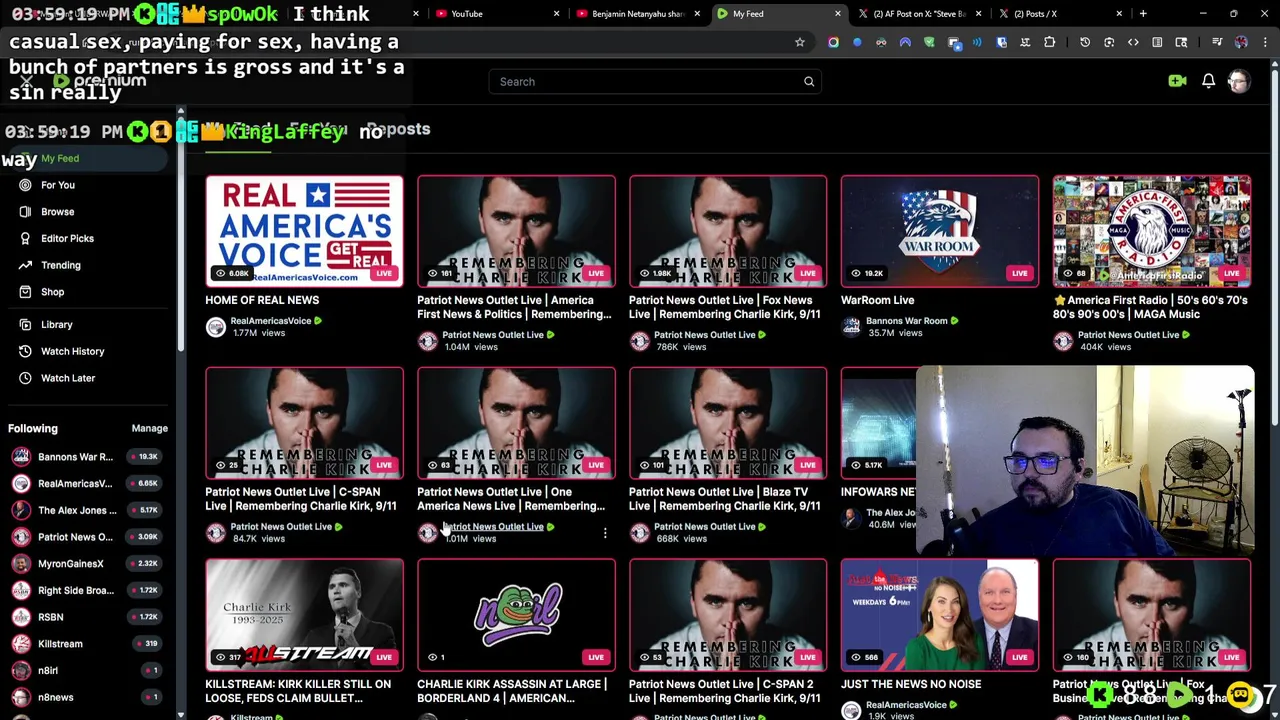Switch to the Posts / X tab

pos(1060,14)
